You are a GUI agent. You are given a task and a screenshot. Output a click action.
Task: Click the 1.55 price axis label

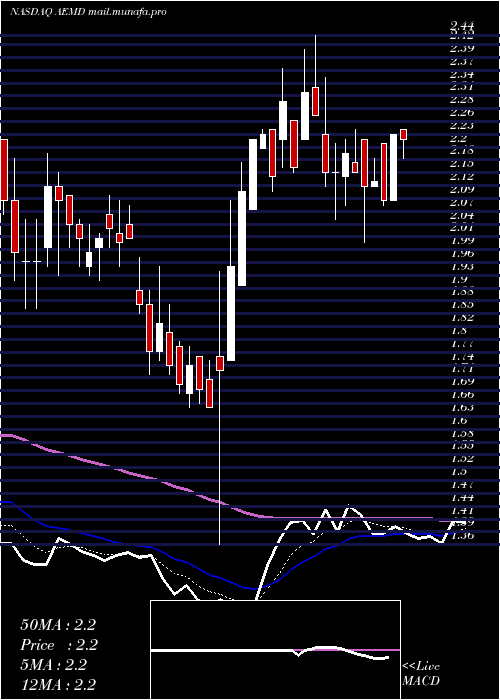[462, 446]
